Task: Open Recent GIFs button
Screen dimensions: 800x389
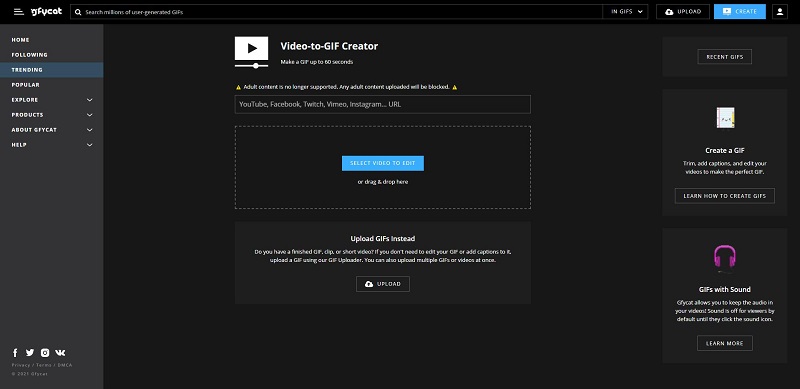Action: [x=724, y=57]
